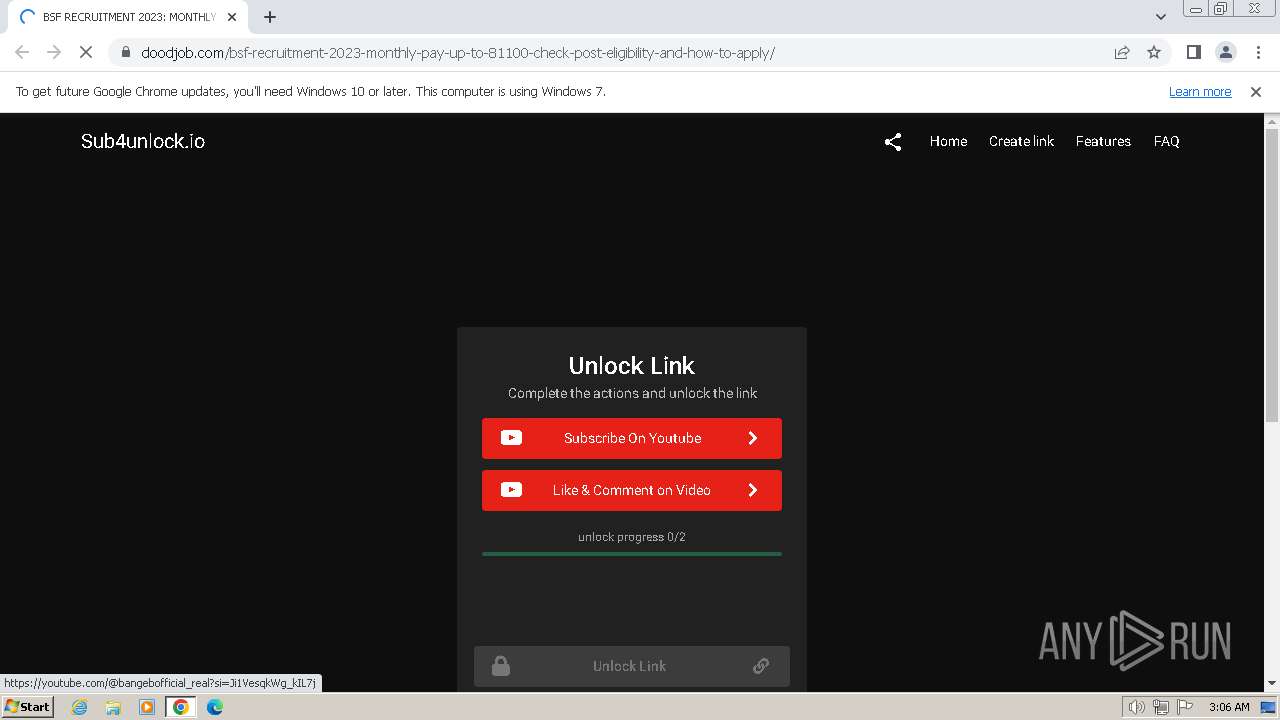Open the Windows Start menu
Image resolution: width=1280 pixels, height=720 pixels.
pyautogui.click(x=27, y=706)
